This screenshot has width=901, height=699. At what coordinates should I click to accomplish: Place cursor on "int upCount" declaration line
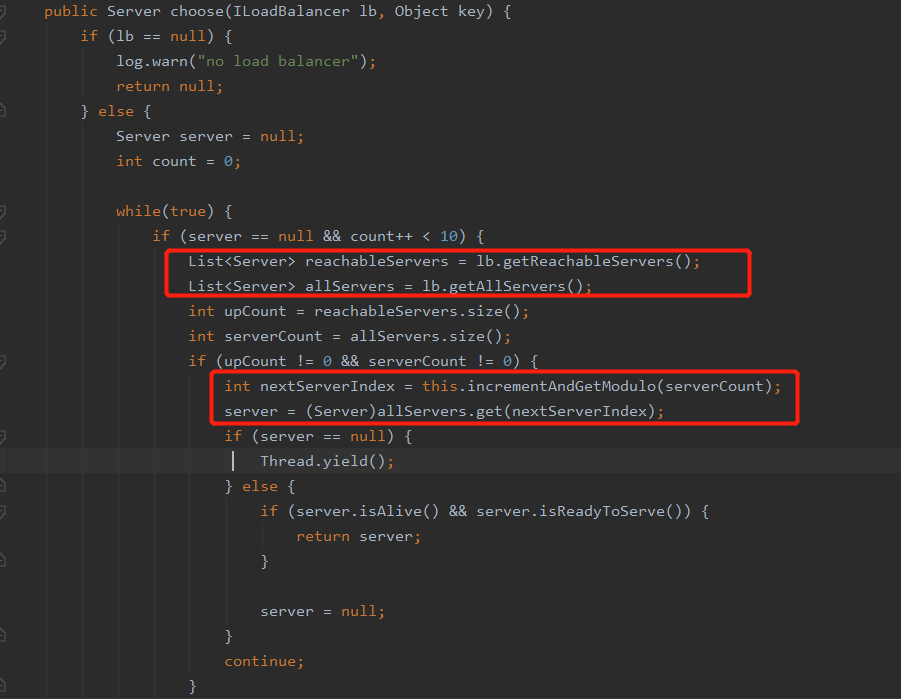[359, 312]
